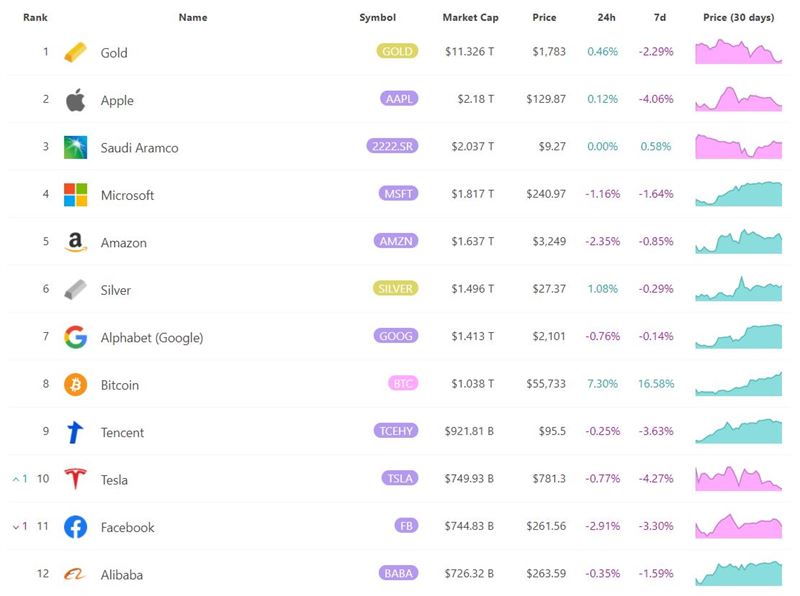Open the Tesla company link
The height and width of the screenshot is (596, 800).
[x=114, y=480]
